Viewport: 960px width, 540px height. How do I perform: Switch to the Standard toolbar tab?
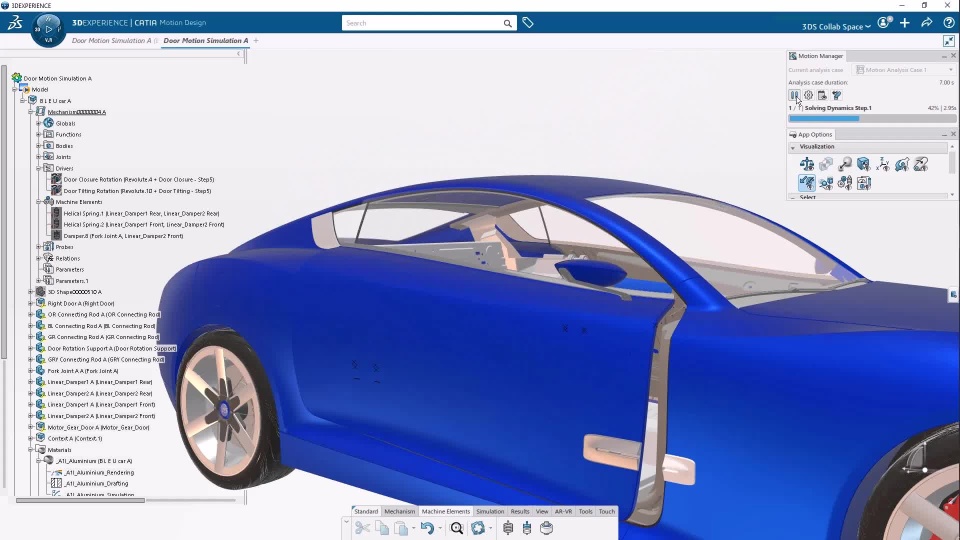click(x=366, y=511)
